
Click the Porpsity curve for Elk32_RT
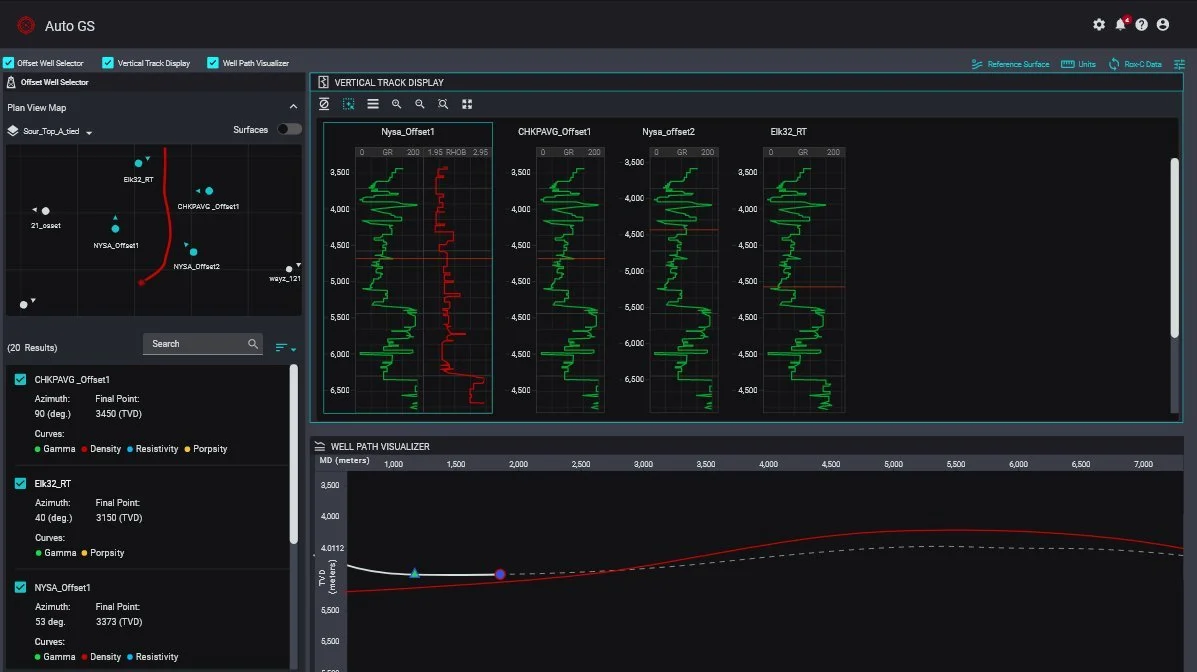pyautogui.click(x=102, y=553)
